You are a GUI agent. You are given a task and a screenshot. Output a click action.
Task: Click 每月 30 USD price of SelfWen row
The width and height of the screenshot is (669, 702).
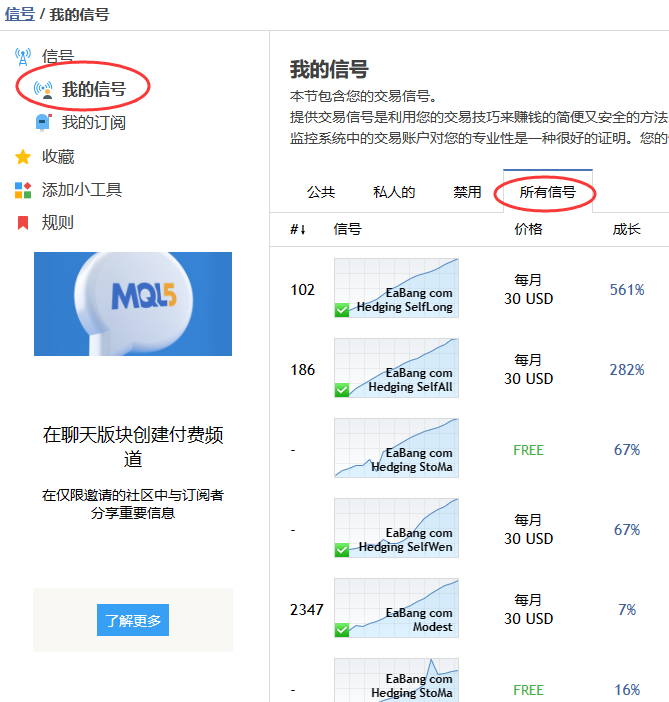point(528,530)
